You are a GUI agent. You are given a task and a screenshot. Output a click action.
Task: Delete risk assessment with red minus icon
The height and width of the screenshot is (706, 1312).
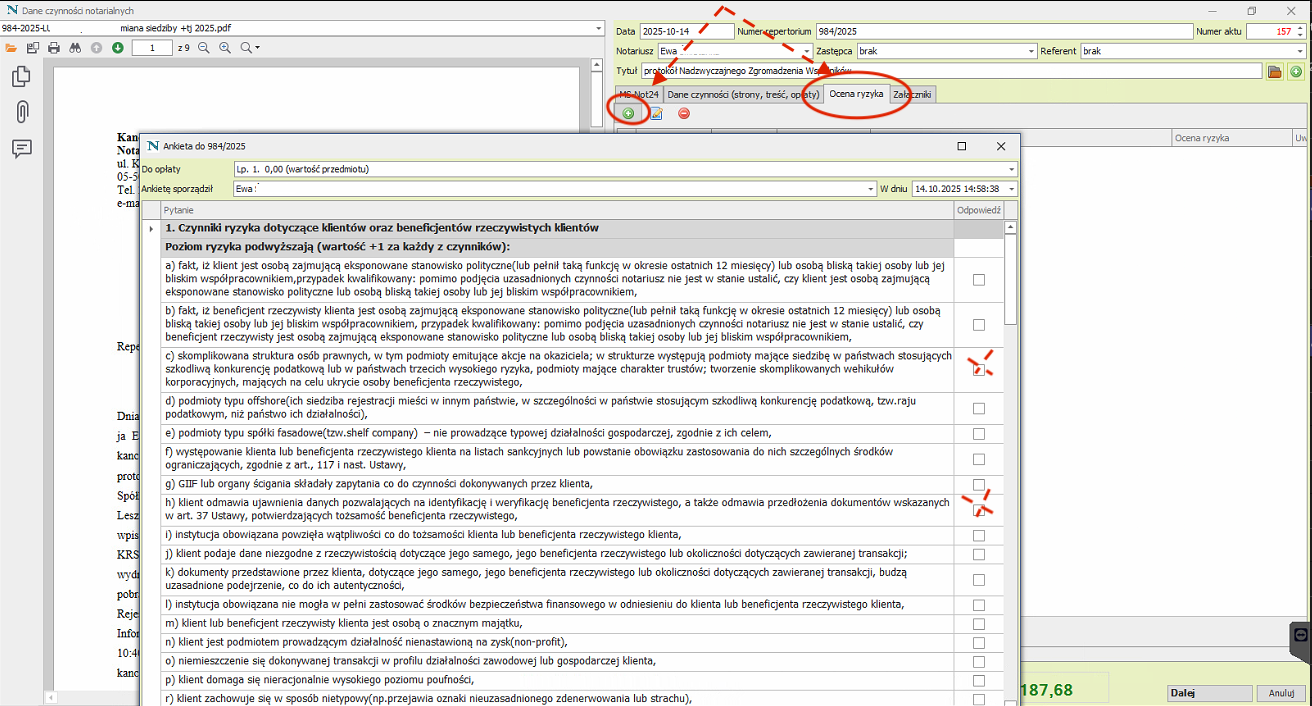pos(684,113)
